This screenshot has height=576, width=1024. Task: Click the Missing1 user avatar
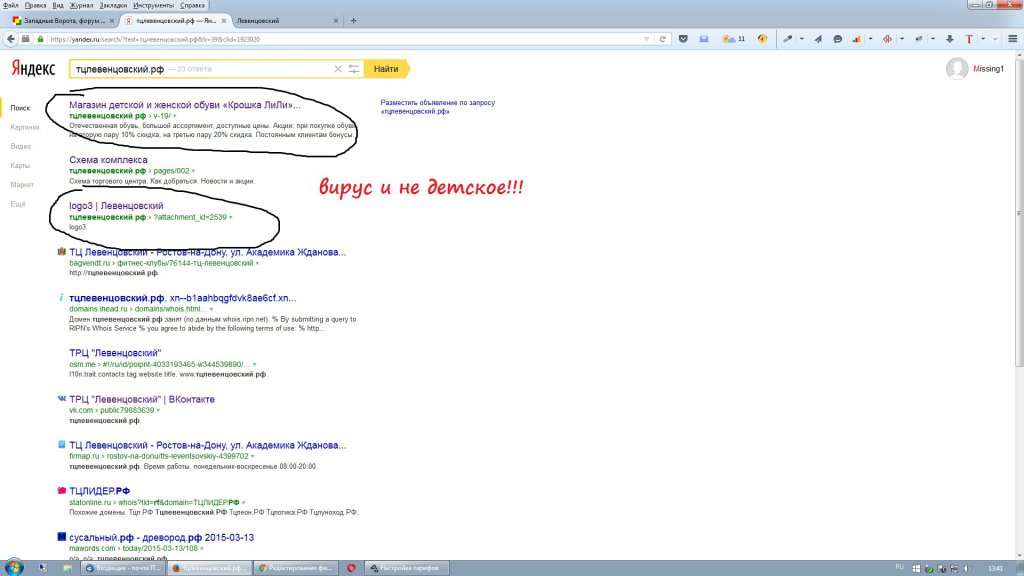tap(957, 69)
